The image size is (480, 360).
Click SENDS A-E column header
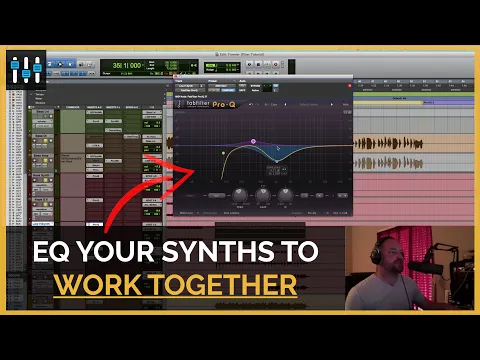point(132,107)
